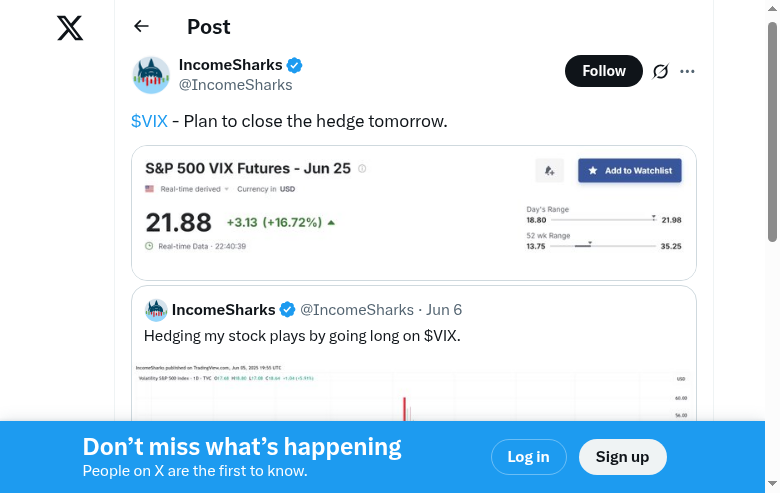Open the IncomeSharks avatar at post top
The height and width of the screenshot is (493, 780).
click(x=151, y=75)
